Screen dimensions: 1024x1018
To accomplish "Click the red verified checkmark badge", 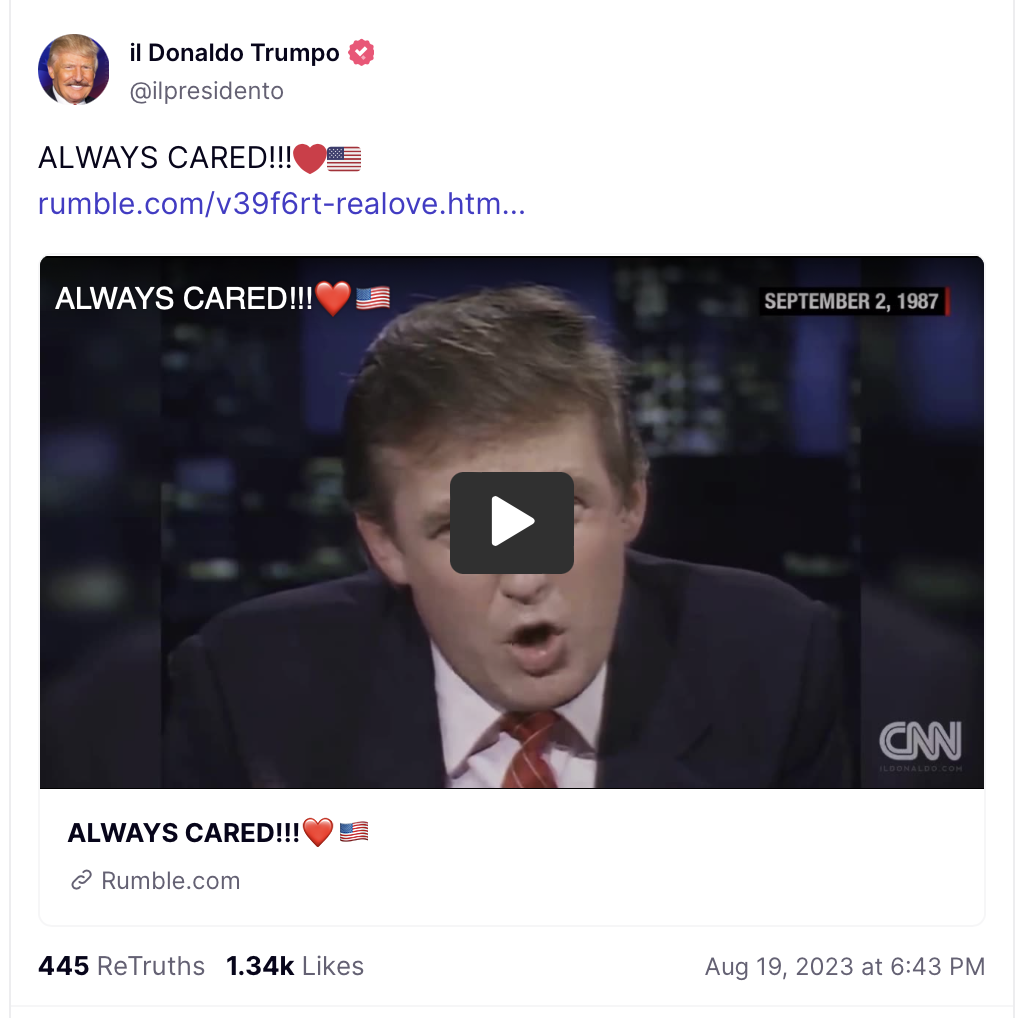I will pos(361,52).
